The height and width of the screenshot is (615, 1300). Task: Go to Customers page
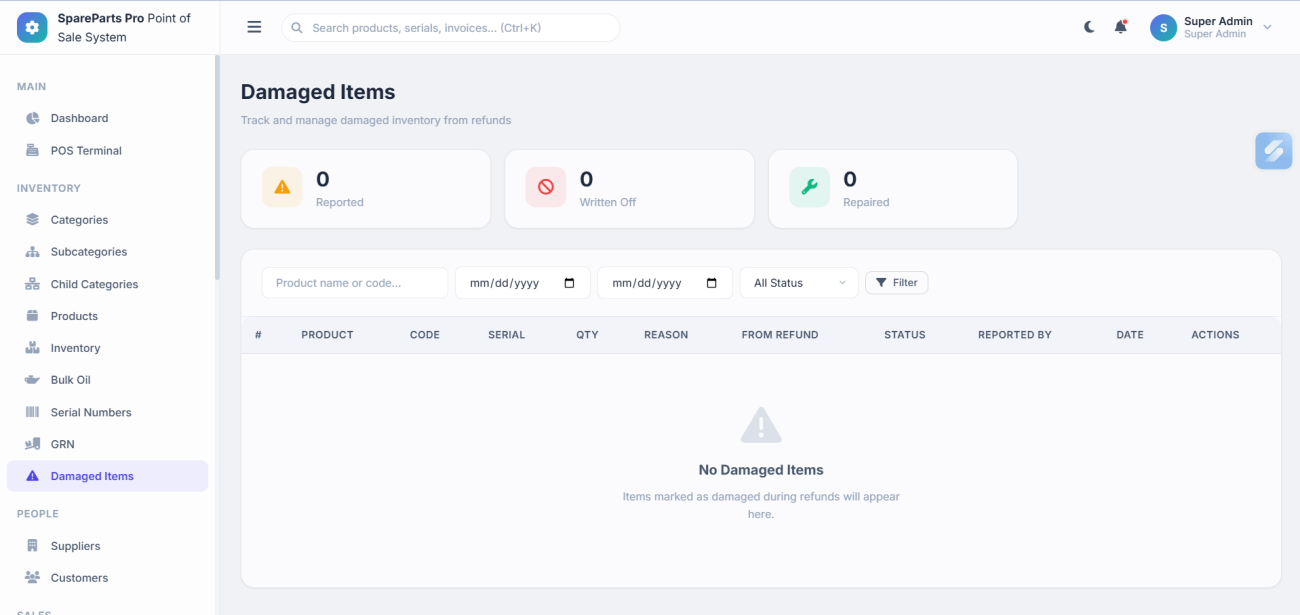pyautogui.click(x=108, y=578)
